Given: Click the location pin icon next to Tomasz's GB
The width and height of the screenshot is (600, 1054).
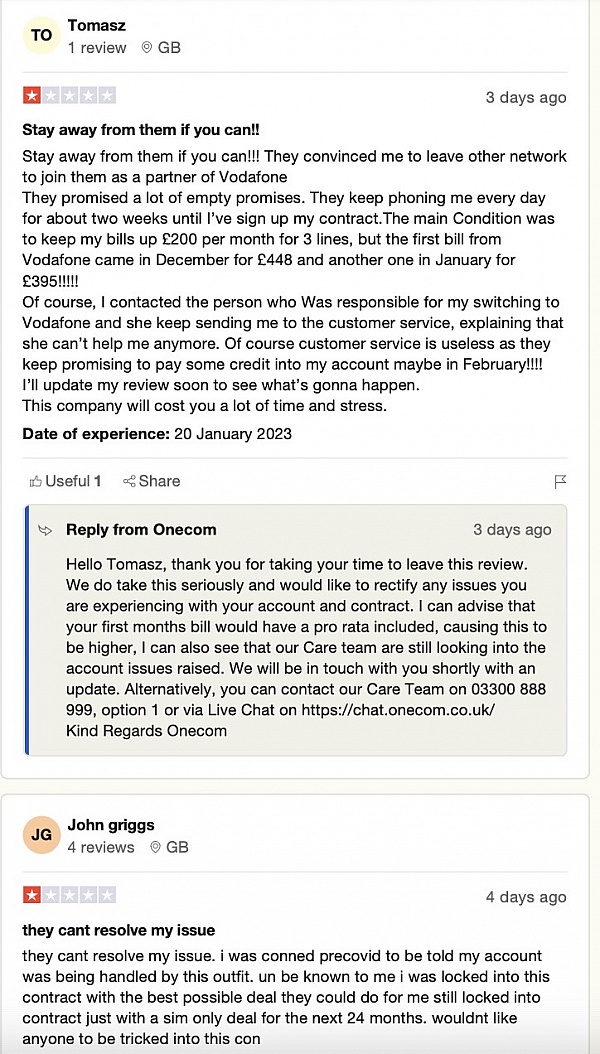Looking at the screenshot, I should [147, 48].
